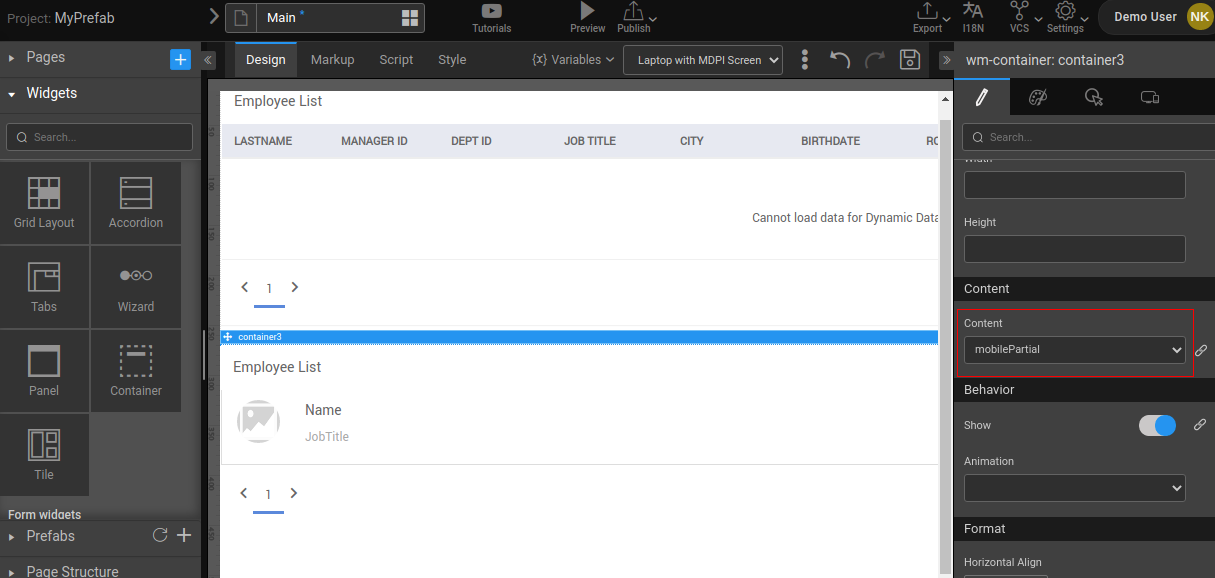Add a new page with plus icon
This screenshot has width=1215, height=578.
[x=180, y=59]
